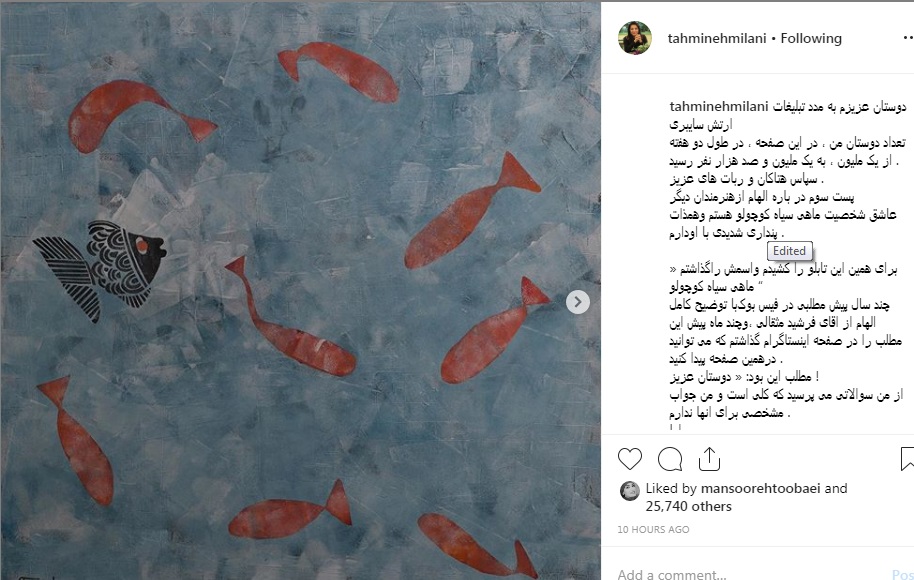Toggle the Following button
Viewport: 914px width, 580px height.
coord(811,38)
